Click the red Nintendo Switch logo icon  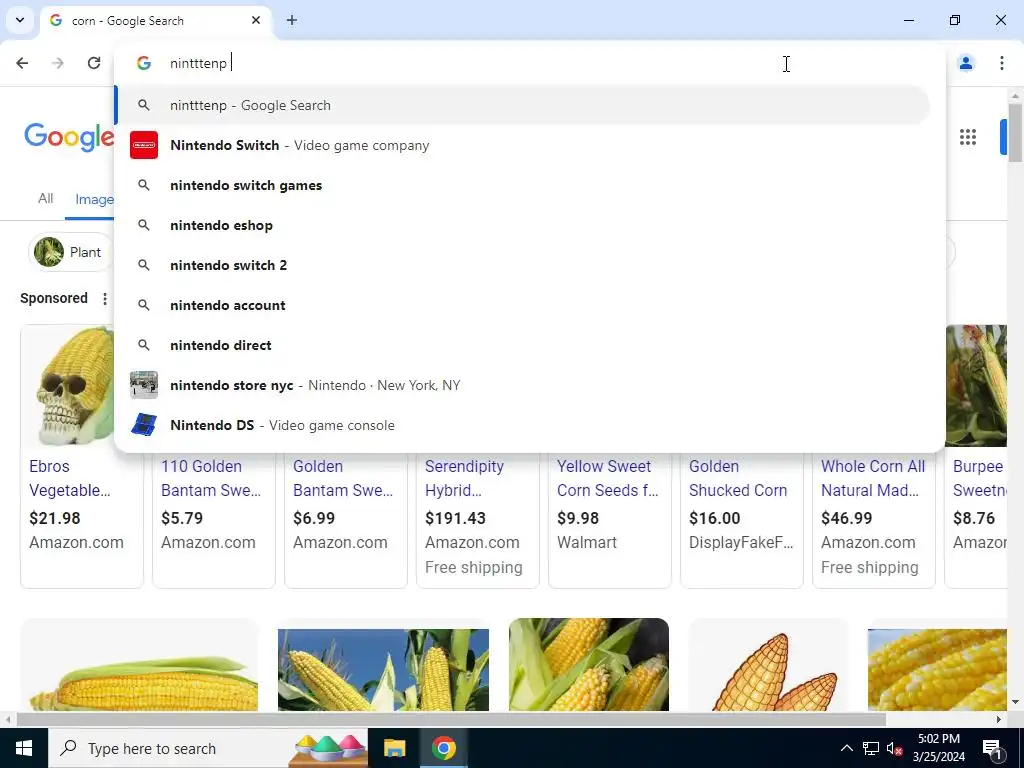coord(144,145)
